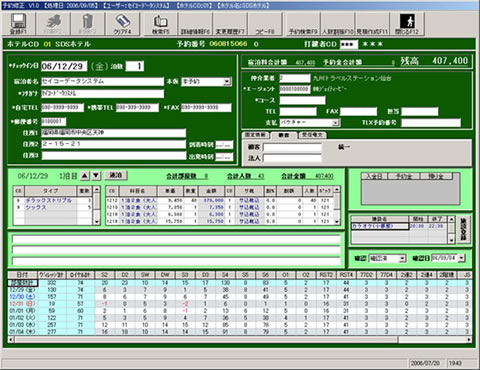Select the facility row starting at 20:30
Viewport: 480px width, 370px height.
(x=399, y=226)
